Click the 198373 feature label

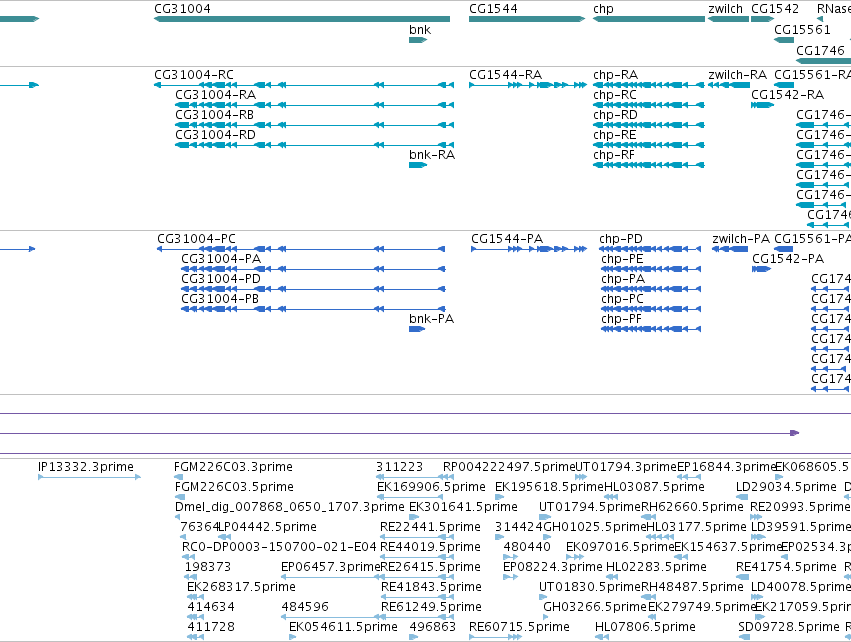[208, 567]
